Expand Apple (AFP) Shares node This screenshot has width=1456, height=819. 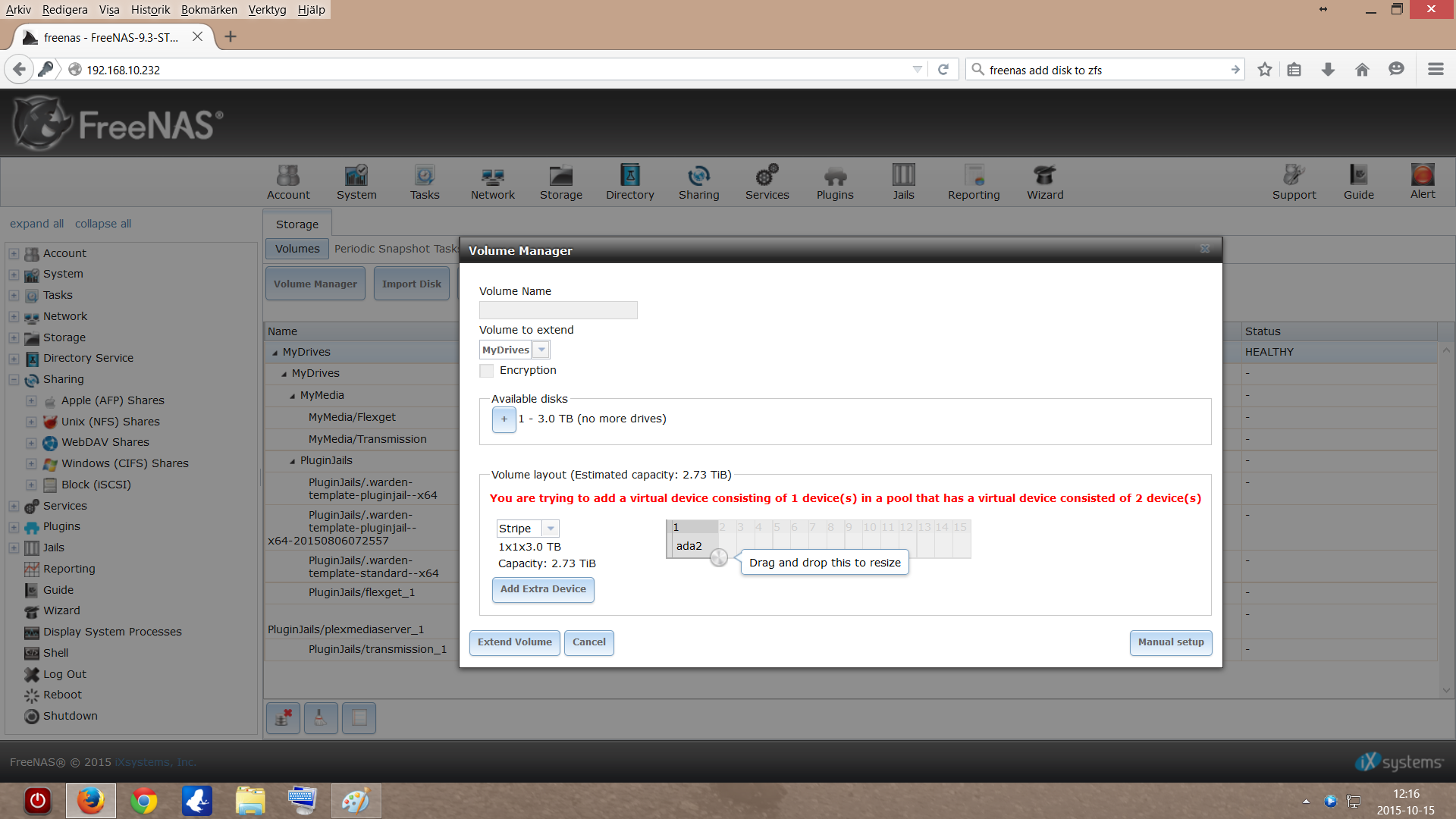coord(31,400)
